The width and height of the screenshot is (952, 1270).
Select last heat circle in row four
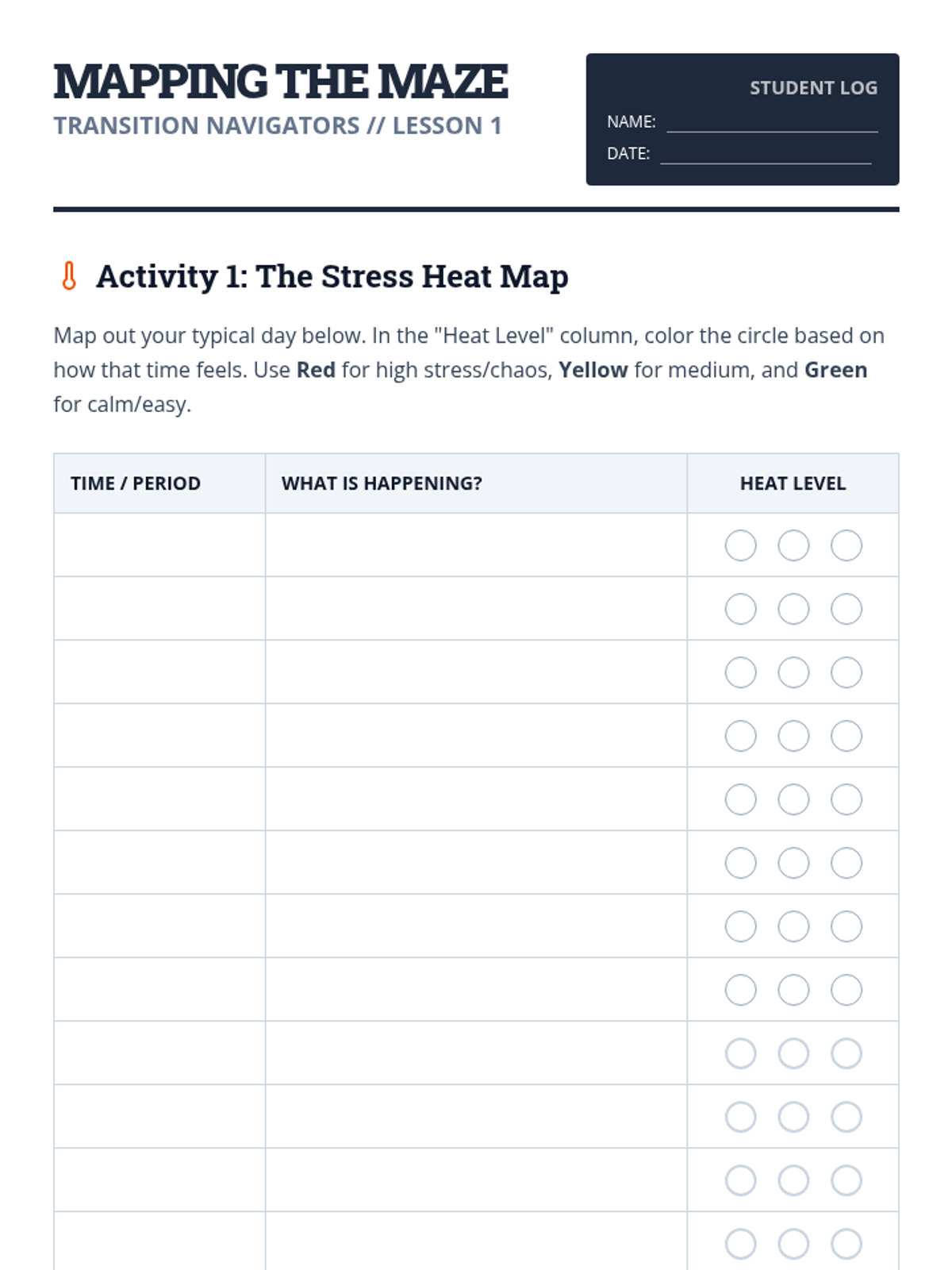(x=846, y=736)
